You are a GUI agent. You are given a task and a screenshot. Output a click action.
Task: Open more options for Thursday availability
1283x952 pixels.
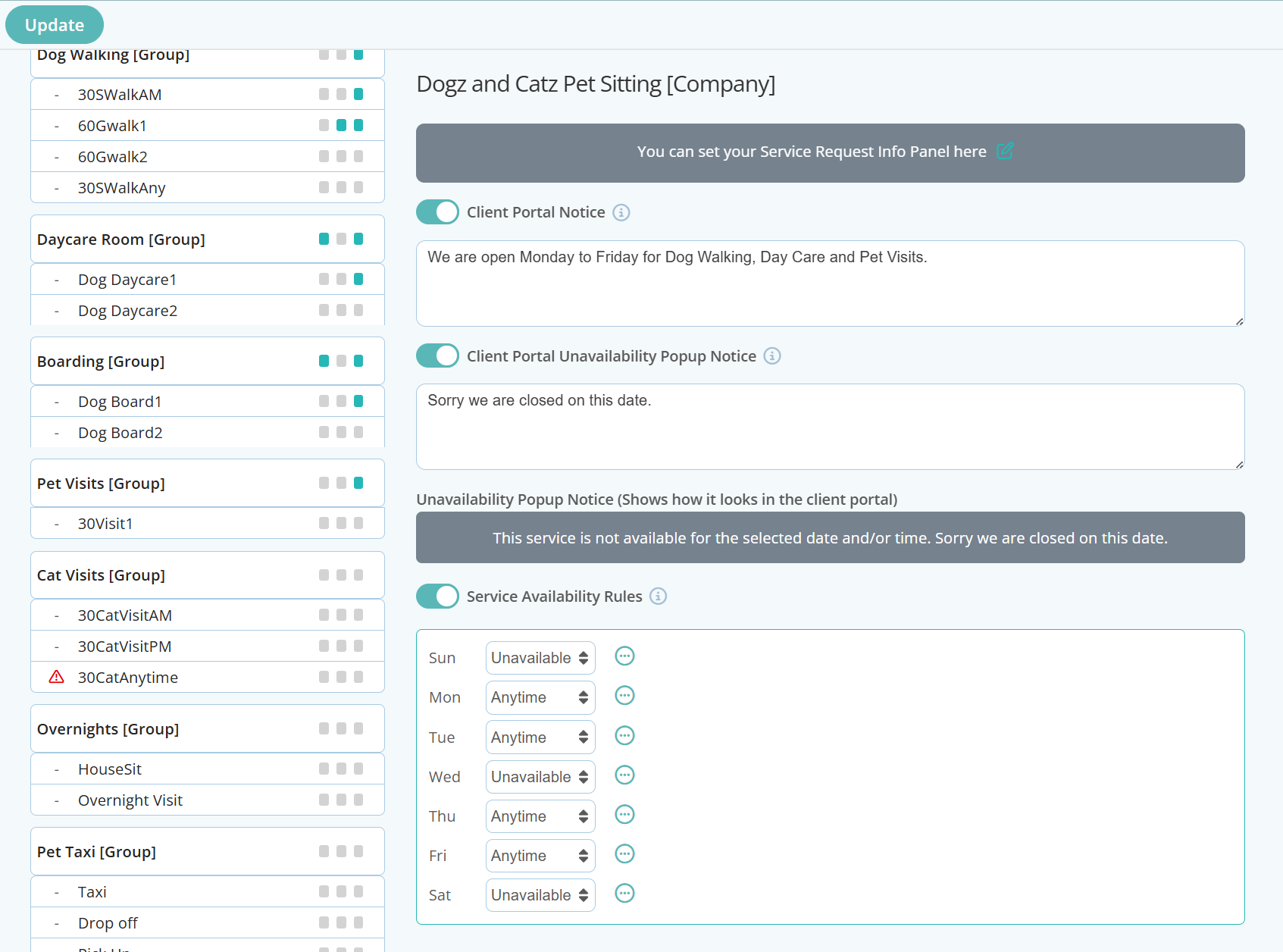pyautogui.click(x=624, y=815)
